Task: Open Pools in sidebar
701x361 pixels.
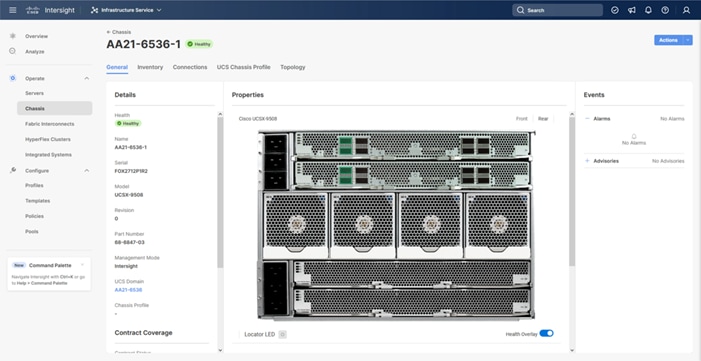Action: [x=32, y=231]
